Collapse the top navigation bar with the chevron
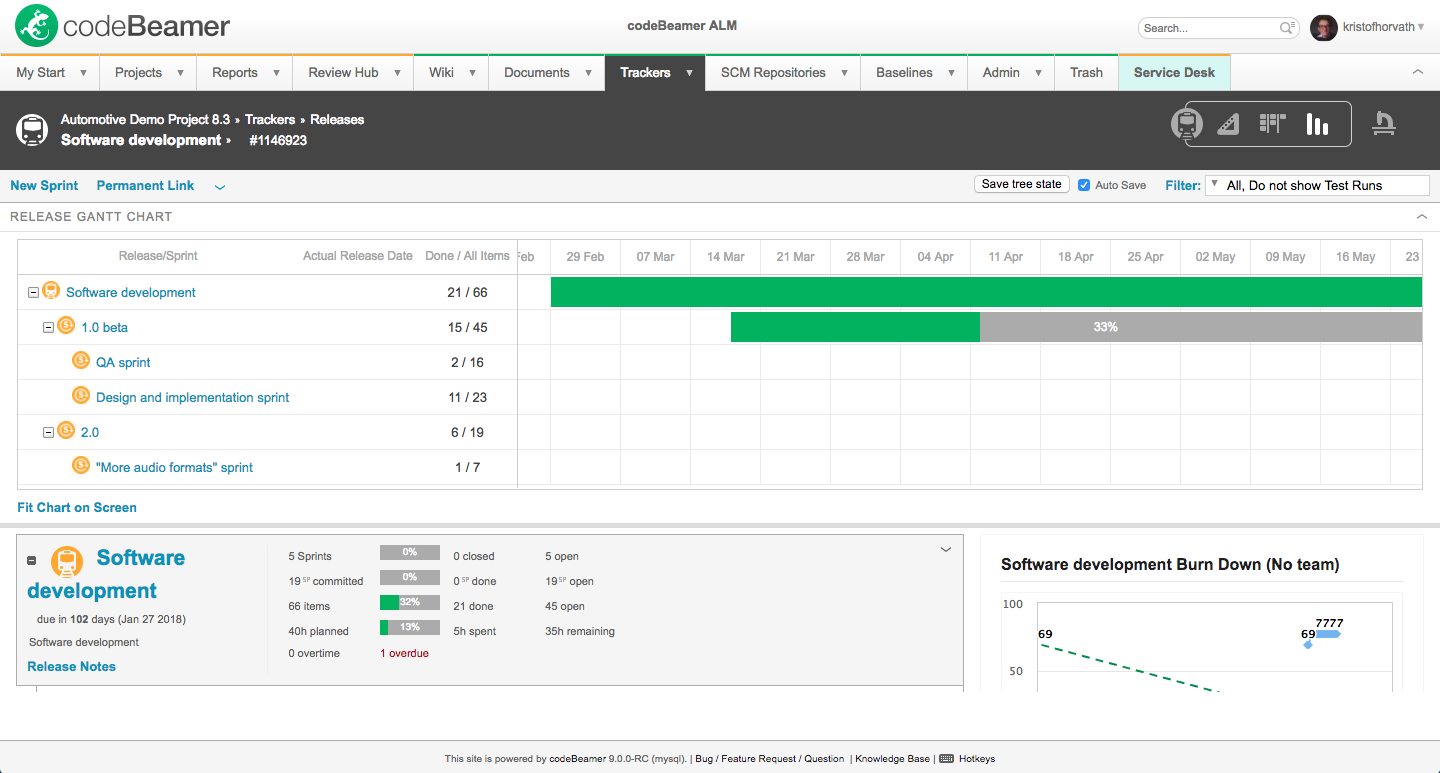This screenshot has height=773, width=1440. tap(1417, 72)
